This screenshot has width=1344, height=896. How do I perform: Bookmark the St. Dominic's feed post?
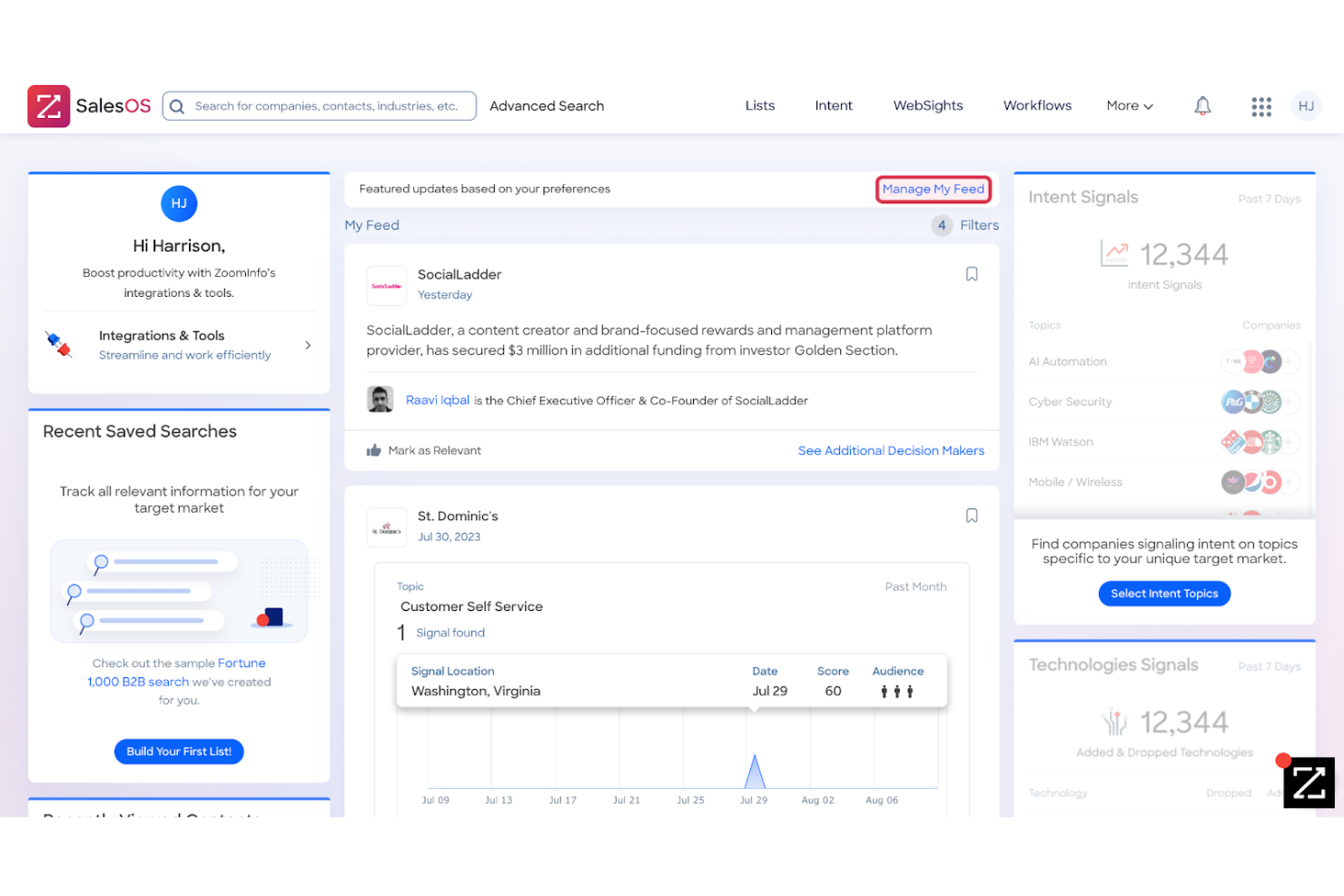point(971,516)
